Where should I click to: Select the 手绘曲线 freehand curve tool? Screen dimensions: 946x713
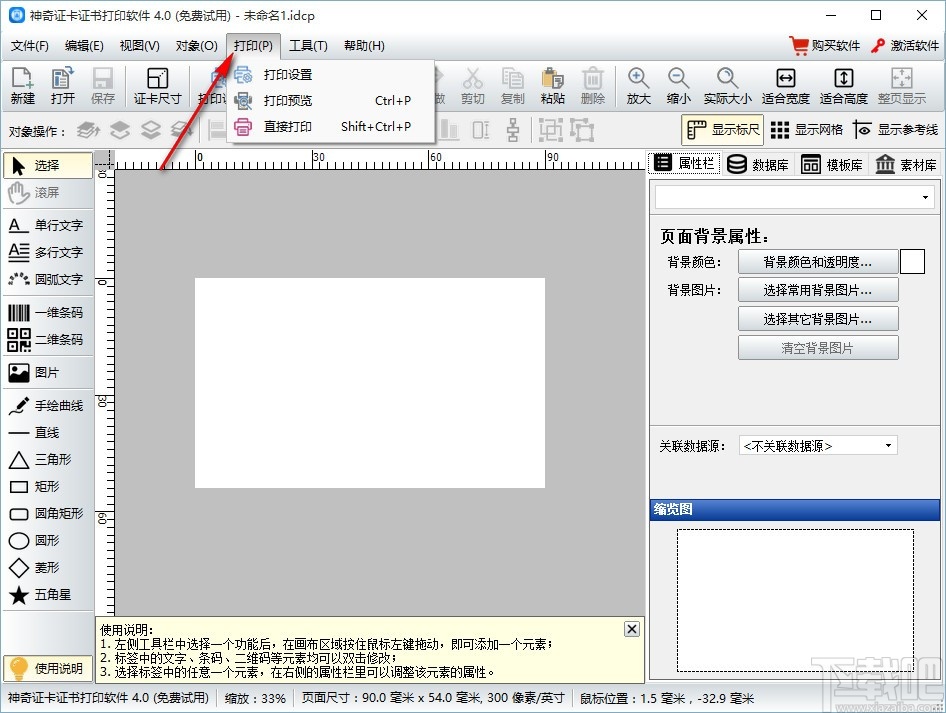48,405
